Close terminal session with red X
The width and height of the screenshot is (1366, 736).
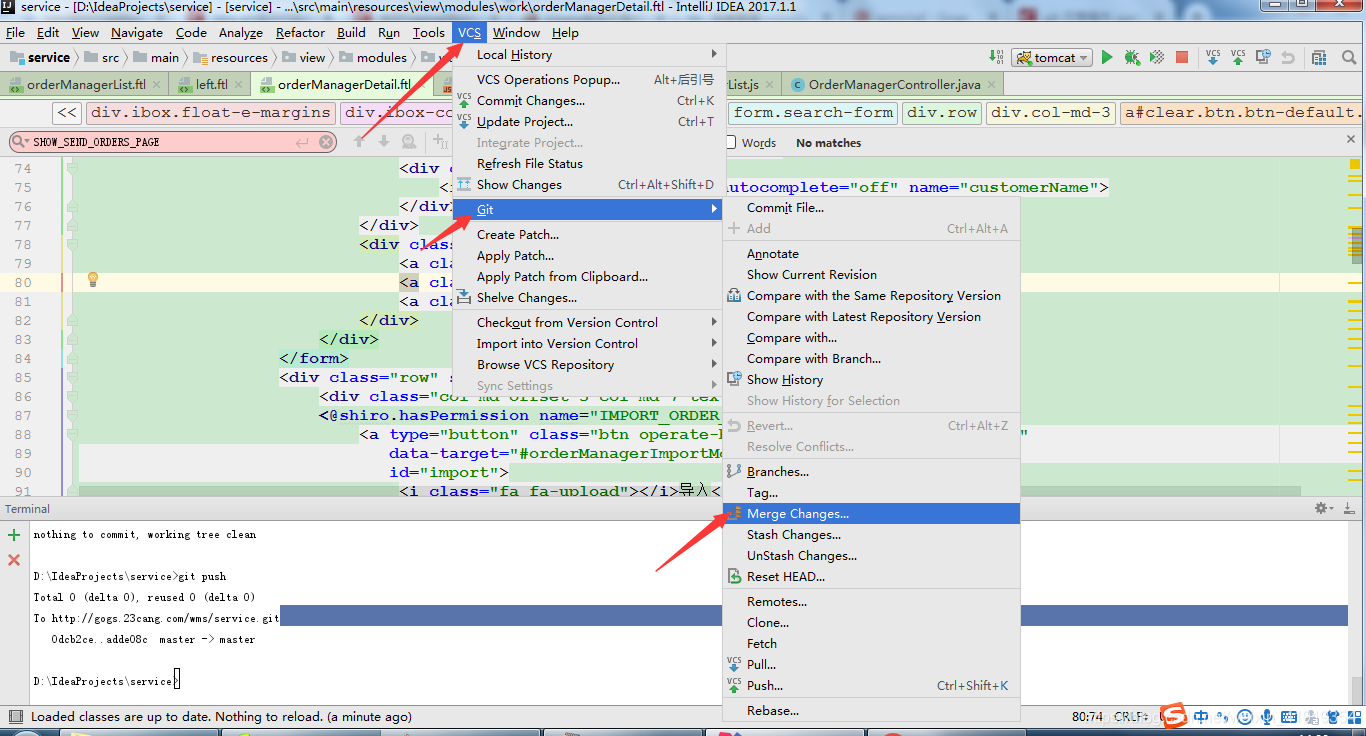pyautogui.click(x=14, y=560)
